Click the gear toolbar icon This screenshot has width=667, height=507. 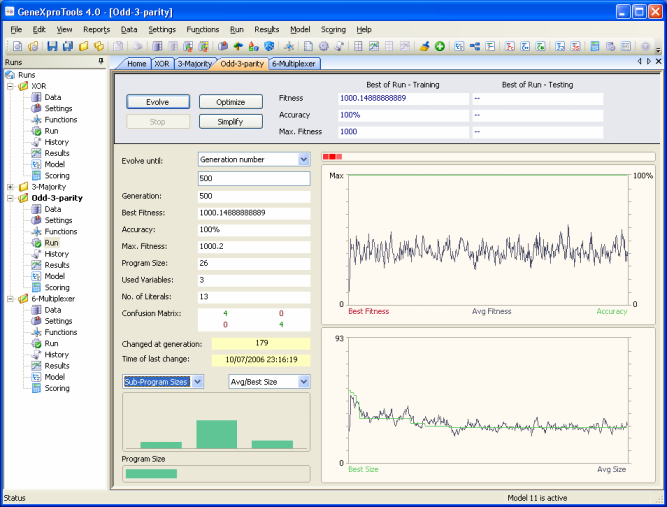tap(323, 46)
